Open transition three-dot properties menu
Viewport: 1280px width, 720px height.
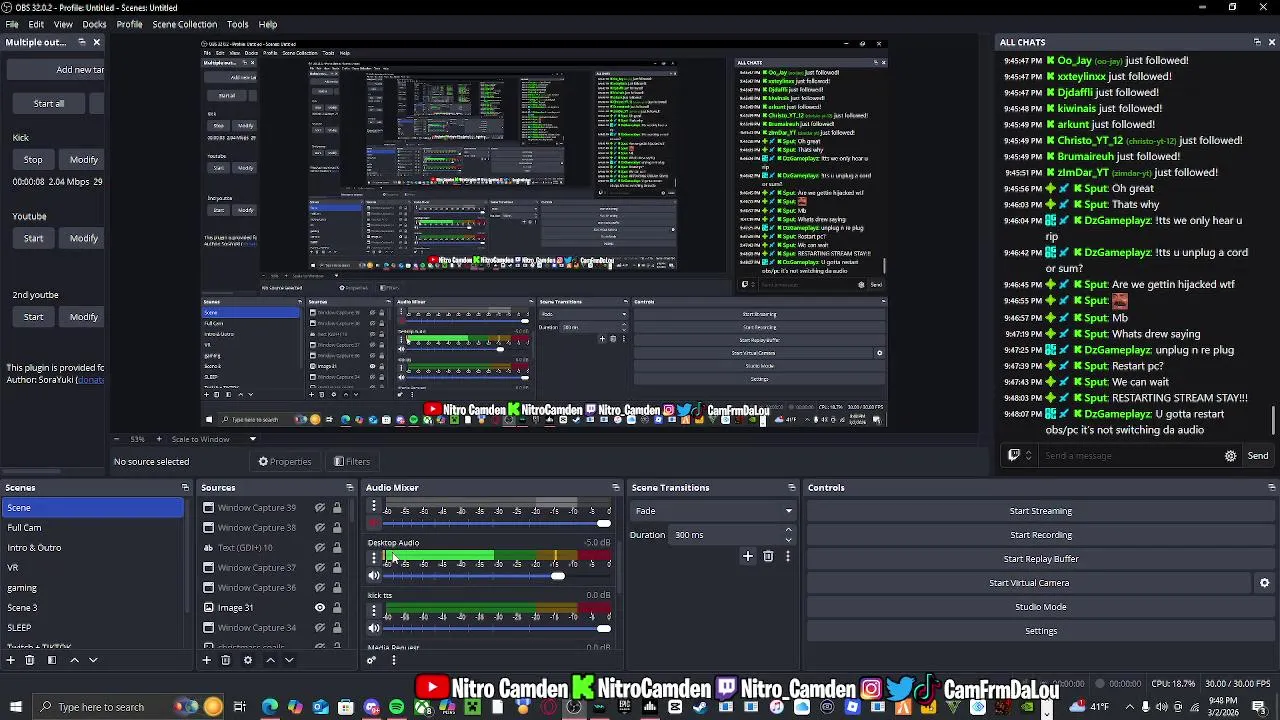(788, 556)
